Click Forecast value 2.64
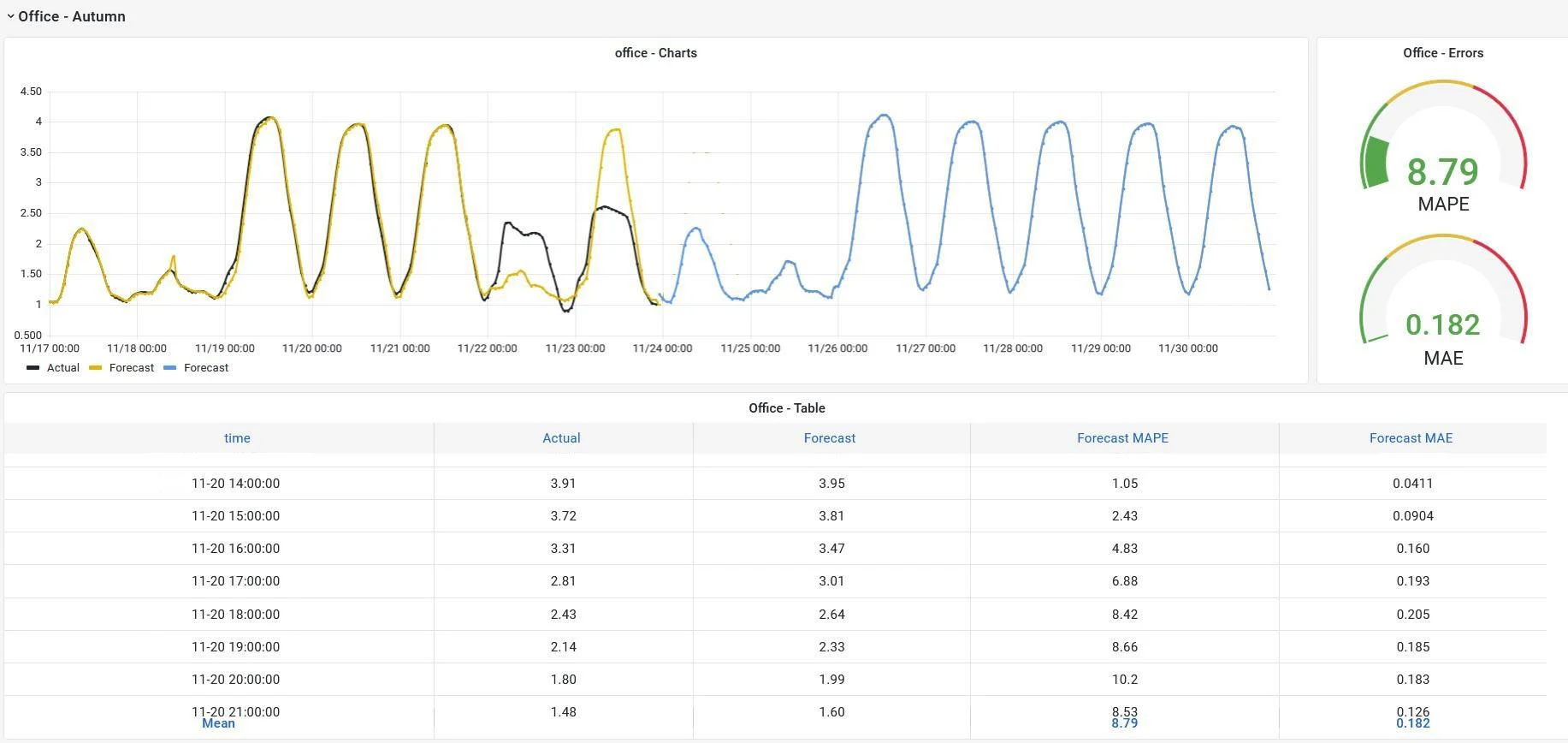 (831, 615)
